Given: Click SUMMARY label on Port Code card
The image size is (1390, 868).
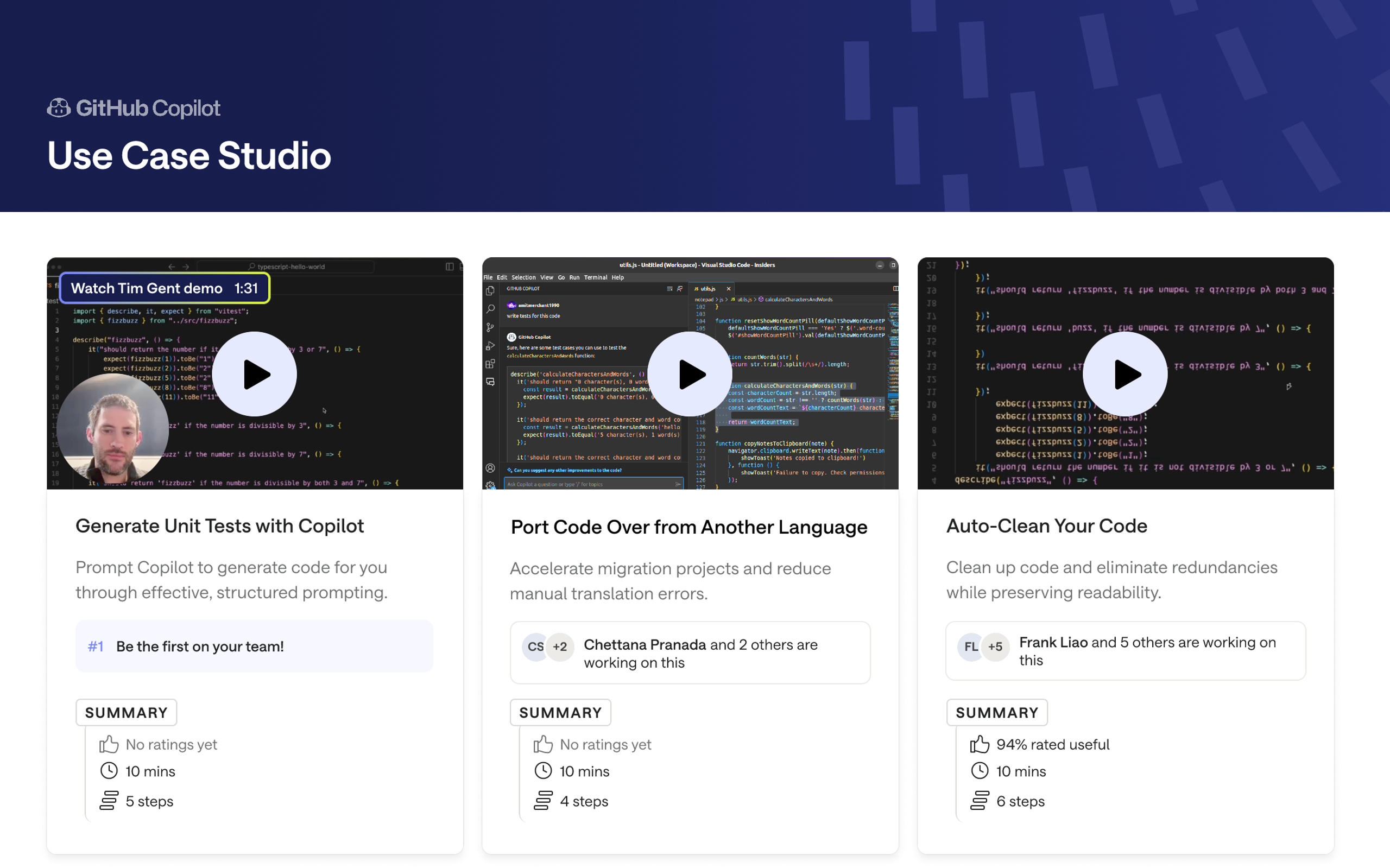Looking at the screenshot, I should point(560,712).
